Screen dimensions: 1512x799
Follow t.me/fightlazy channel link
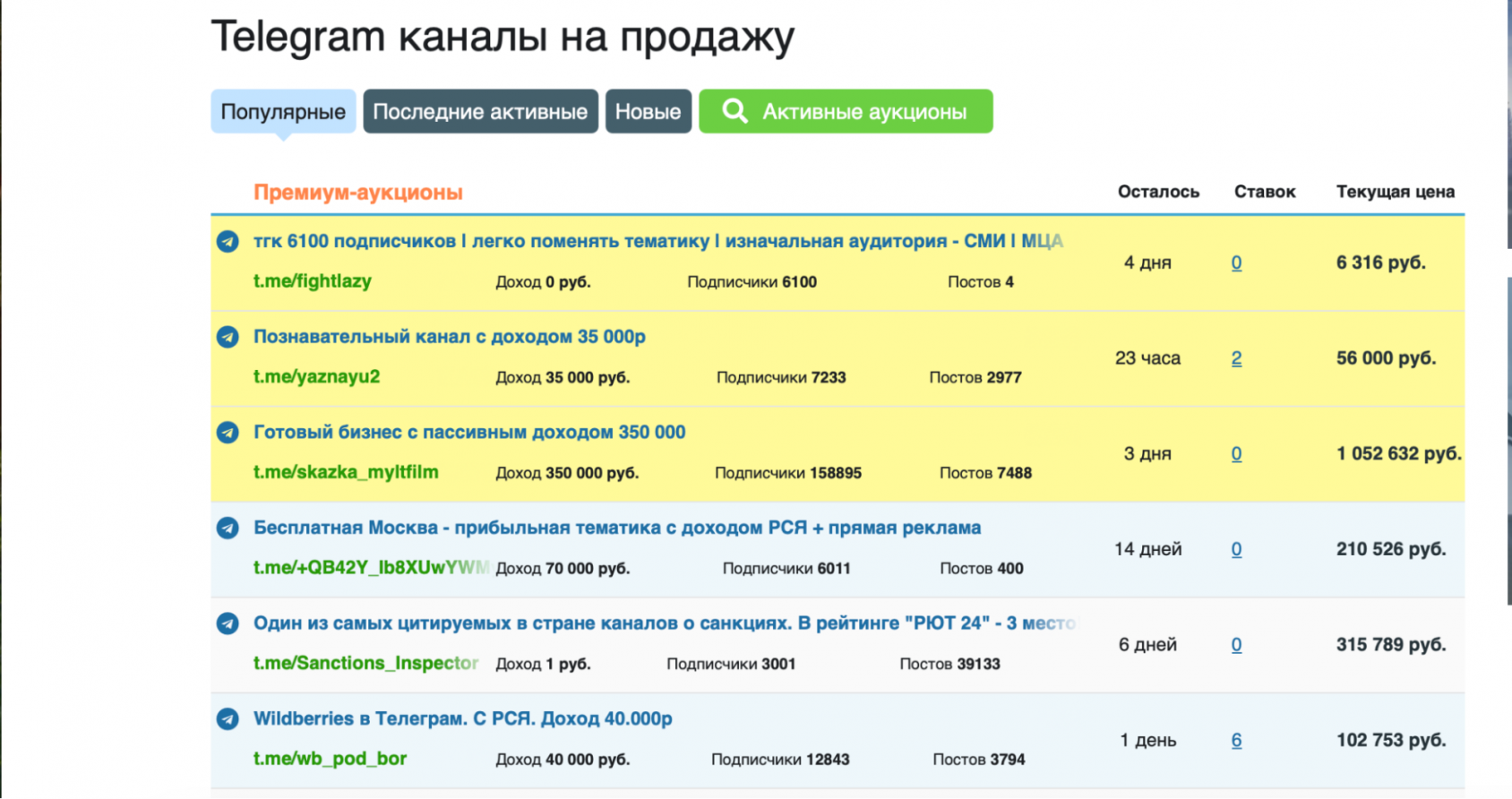point(313,281)
